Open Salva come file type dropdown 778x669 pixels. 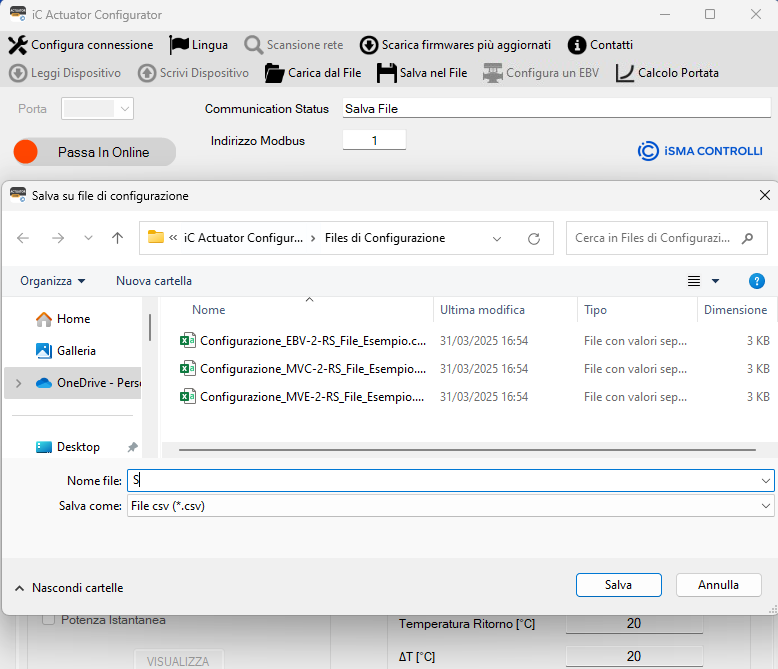[451, 506]
